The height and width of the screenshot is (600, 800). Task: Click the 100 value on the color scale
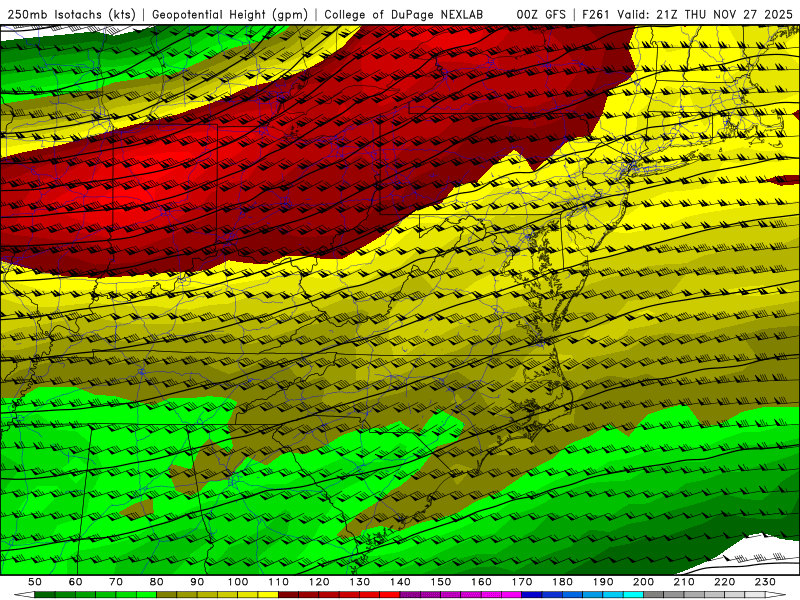pos(238,582)
